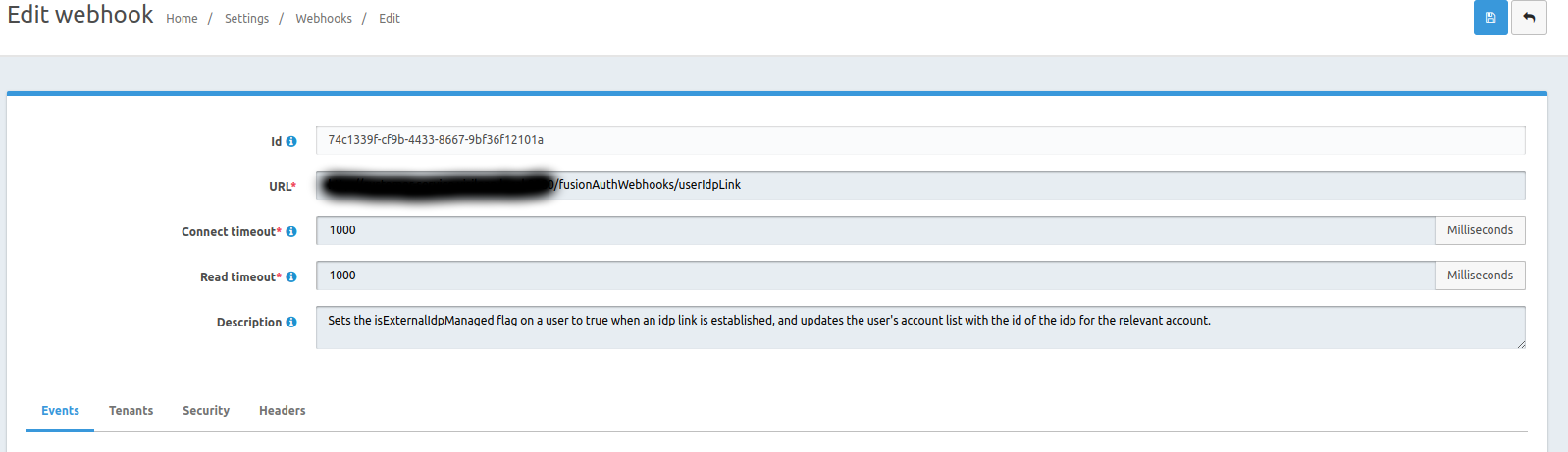The height and width of the screenshot is (452, 1568).
Task: Click the Description field label
Action: [249, 323]
